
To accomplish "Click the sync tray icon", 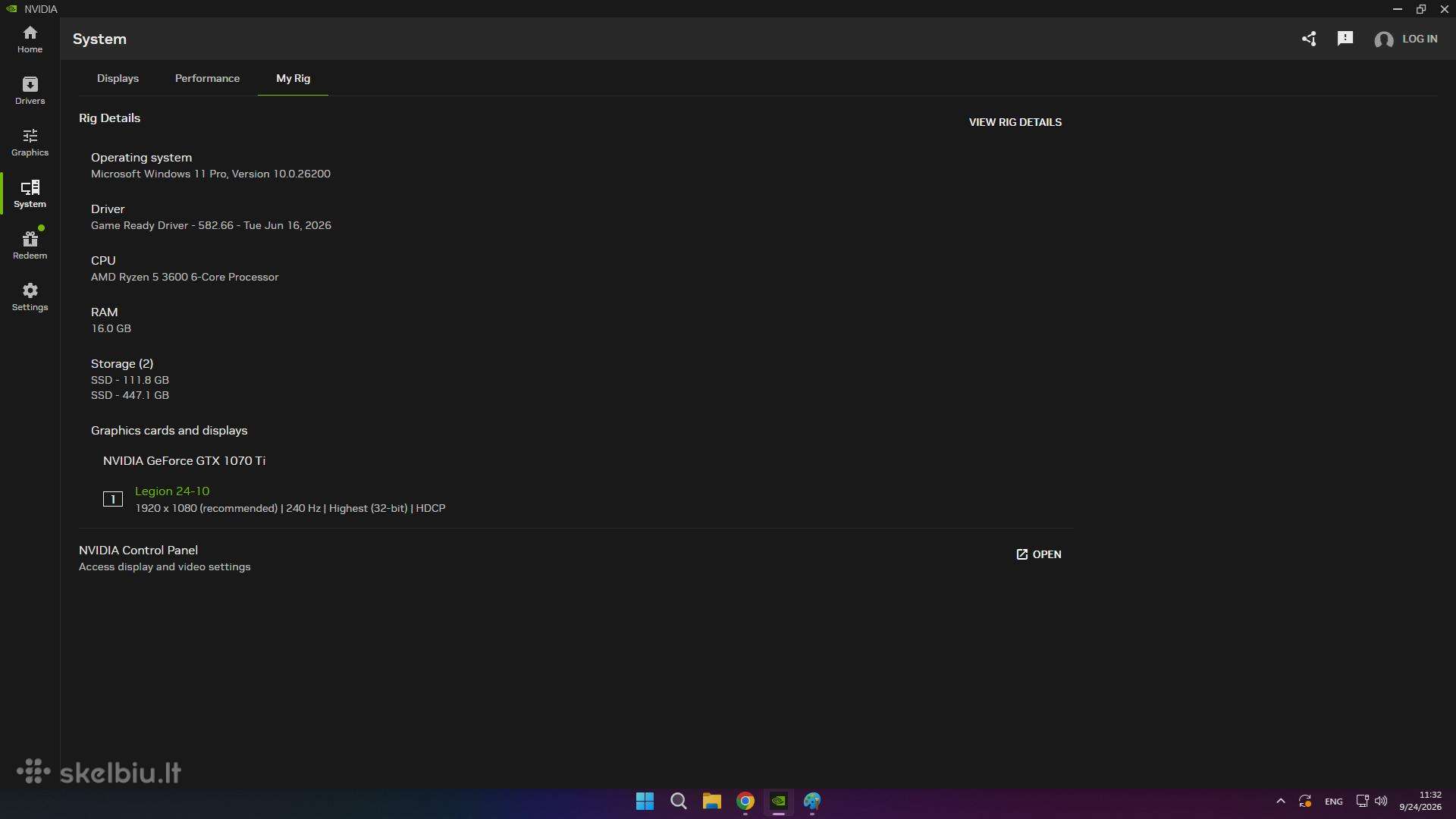I will [x=1305, y=802].
